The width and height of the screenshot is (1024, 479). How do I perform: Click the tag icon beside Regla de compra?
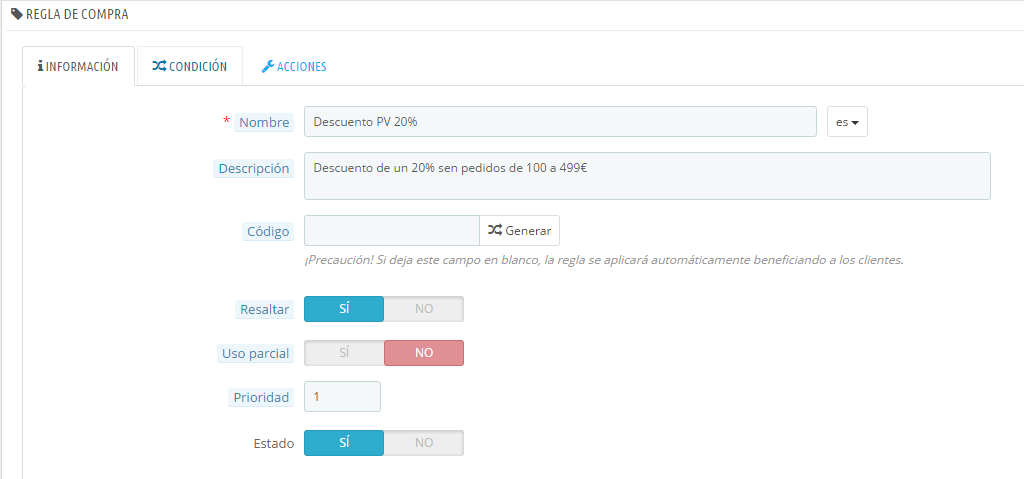tap(17, 14)
